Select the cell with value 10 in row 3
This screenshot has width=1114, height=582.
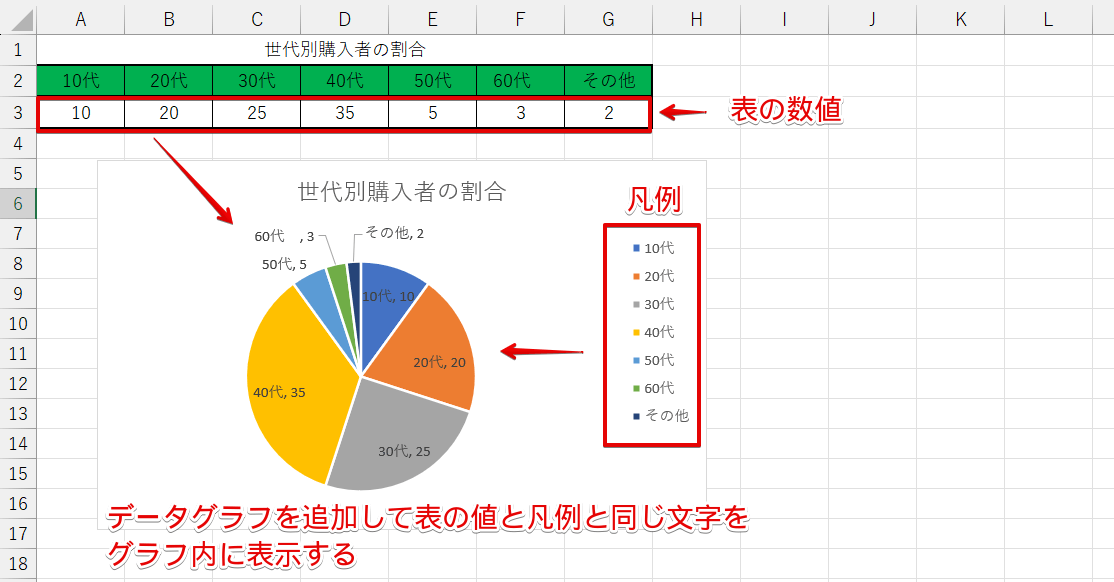(x=81, y=113)
